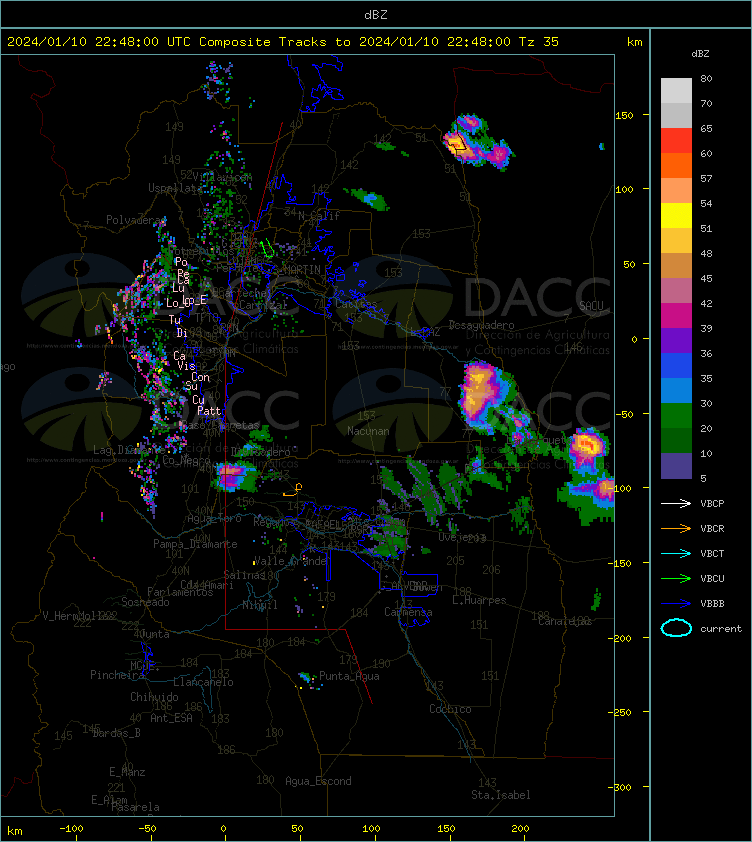This screenshot has width=752, height=842.
Task: Click the L.Huarpes map label
Action: 479,600
